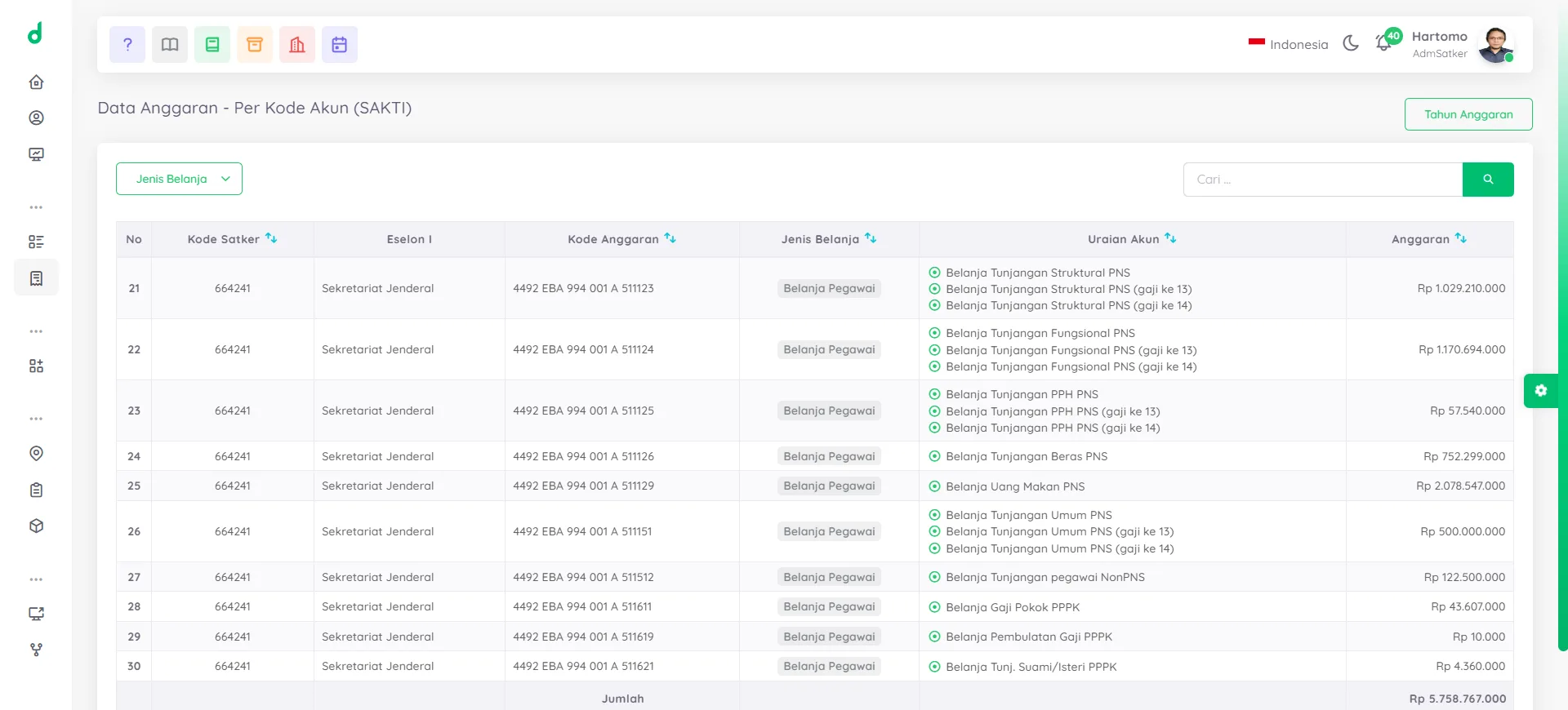This screenshot has width=1568, height=710.
Task: Open location pin icon in sidebar
Action: click(x=36, y=453)
